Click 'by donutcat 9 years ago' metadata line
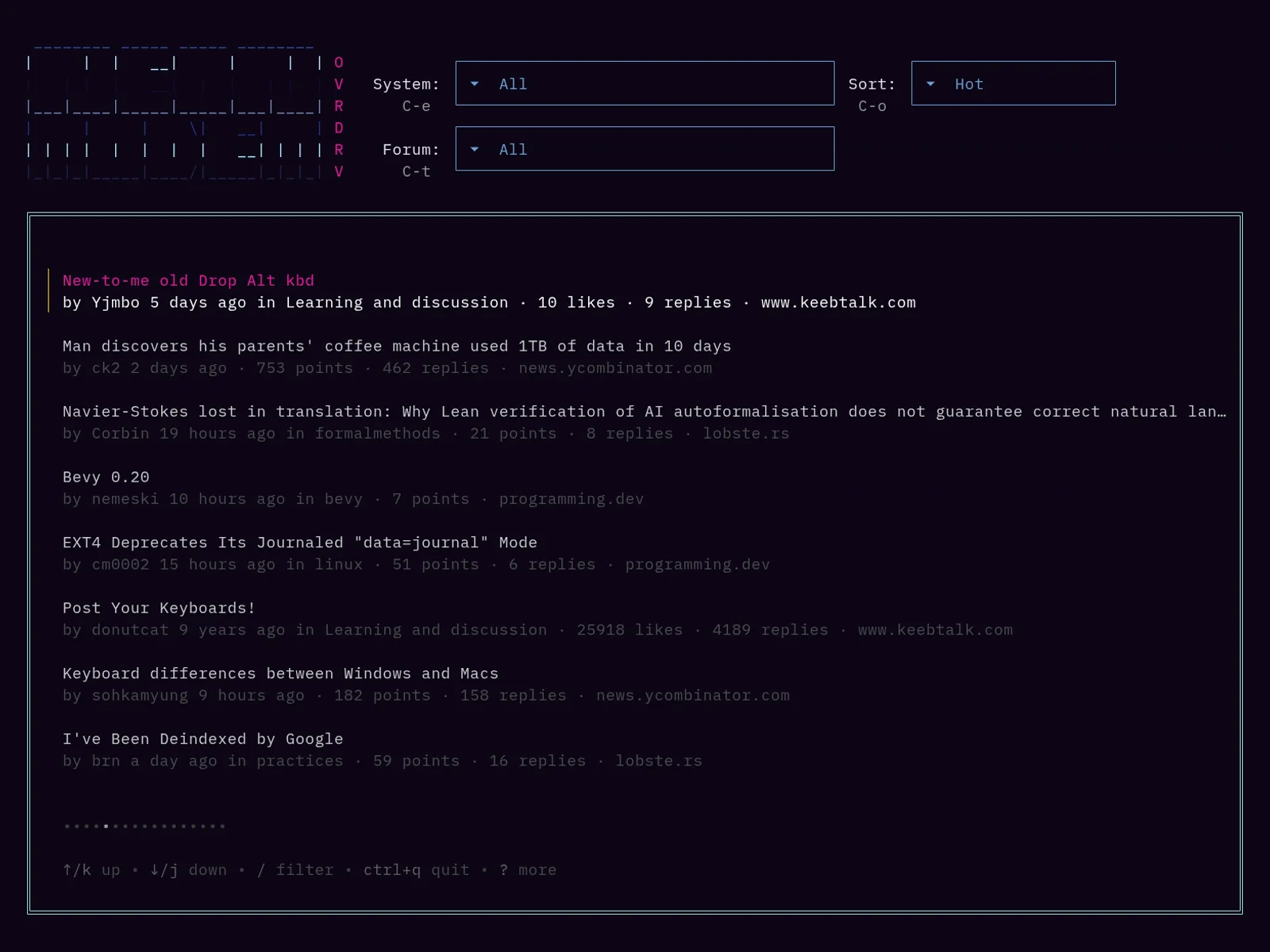 coord(538,630)
